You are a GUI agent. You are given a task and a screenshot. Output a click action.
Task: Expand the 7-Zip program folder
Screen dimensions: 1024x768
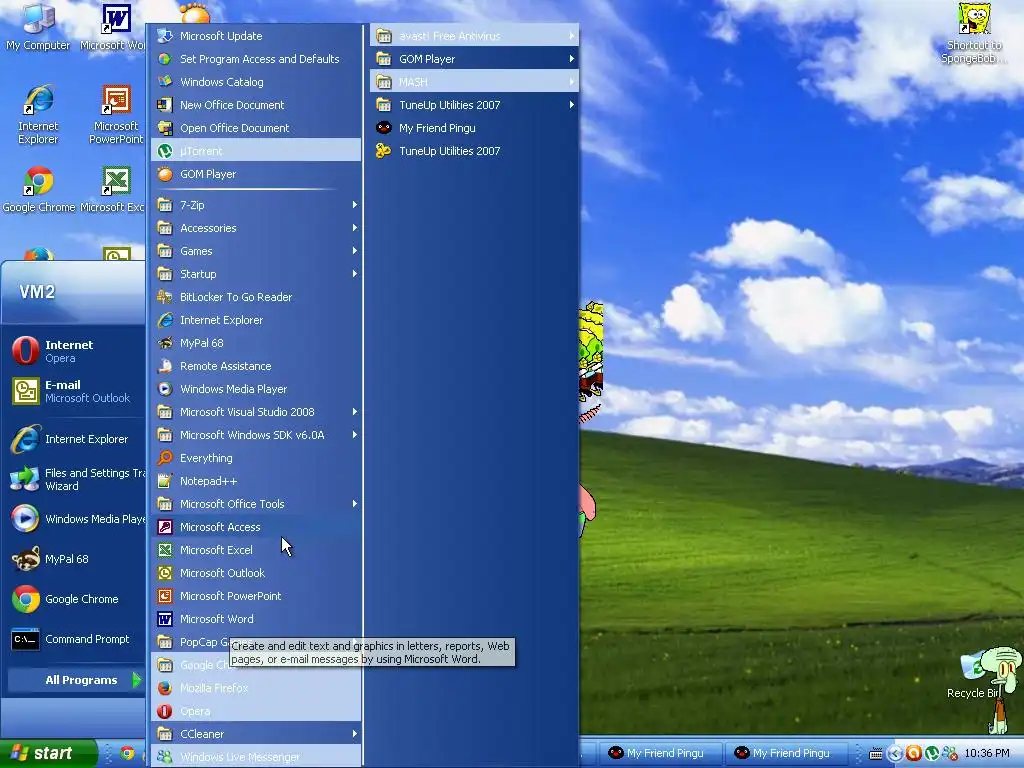coord(255,205)
